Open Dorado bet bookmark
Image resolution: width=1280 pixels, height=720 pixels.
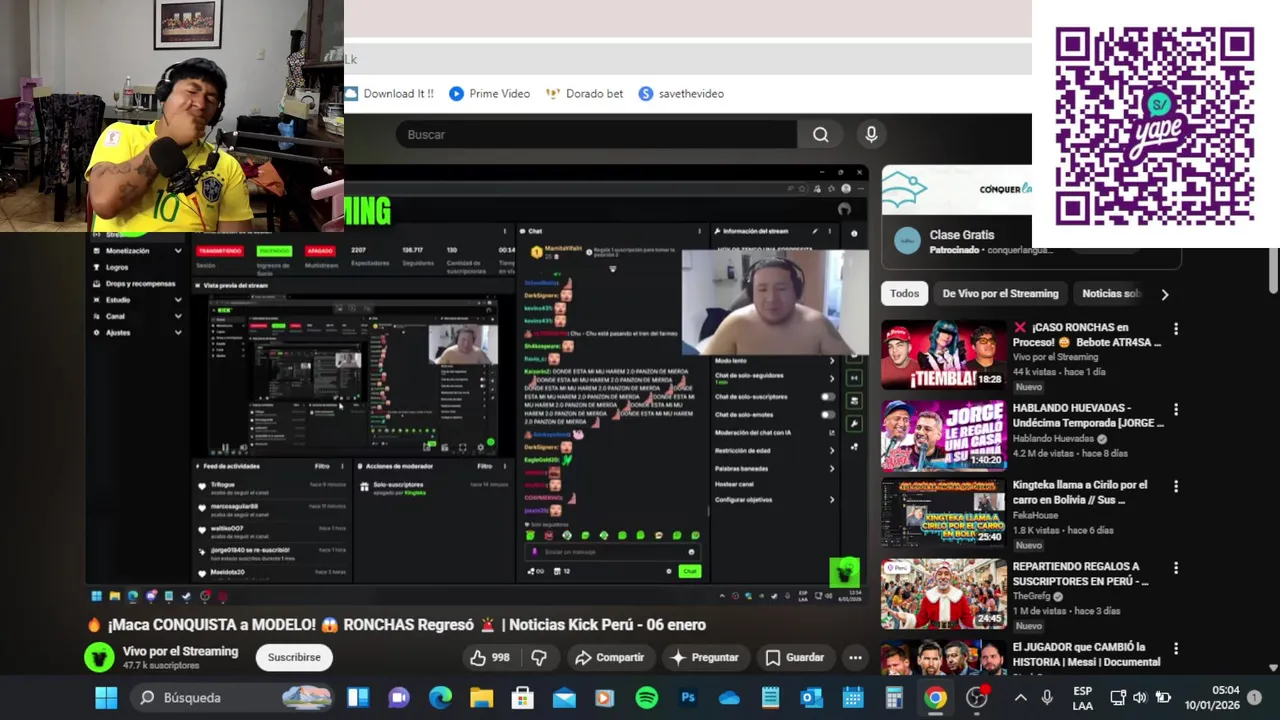click(584, 93)
